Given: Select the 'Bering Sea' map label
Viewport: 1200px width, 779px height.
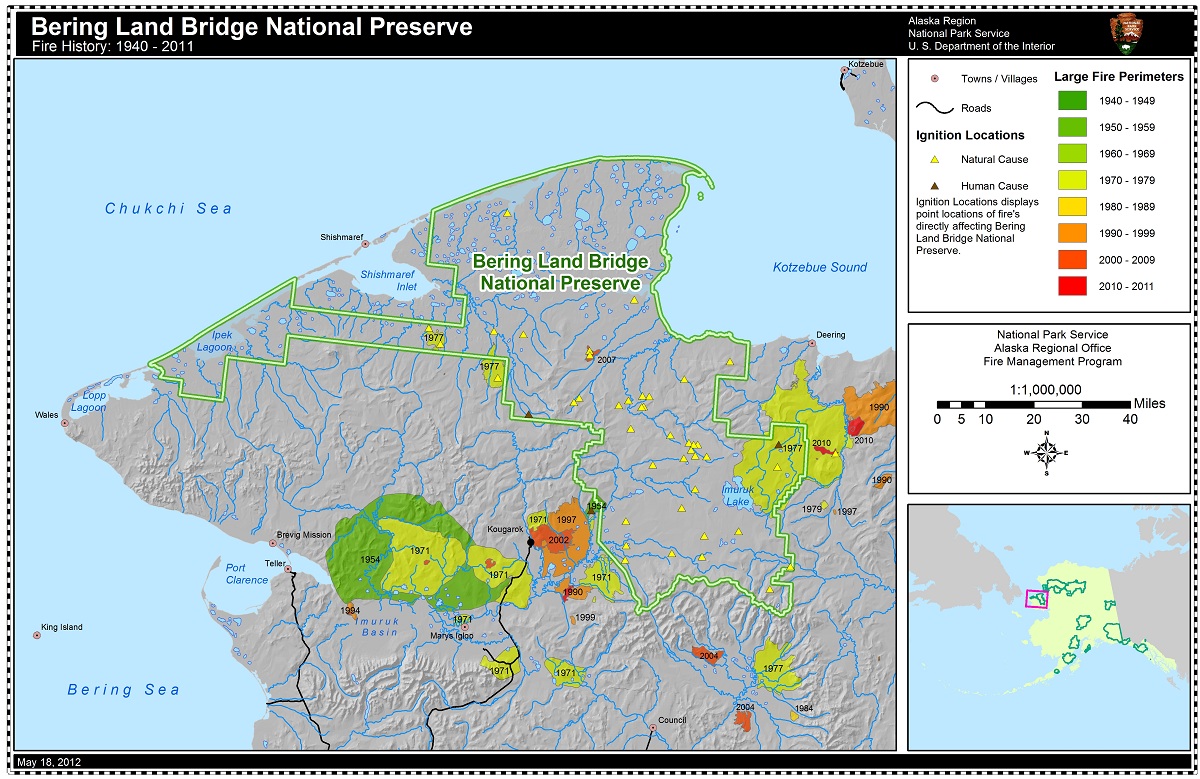Looking at the screenshot, I should tap(124, 689).
